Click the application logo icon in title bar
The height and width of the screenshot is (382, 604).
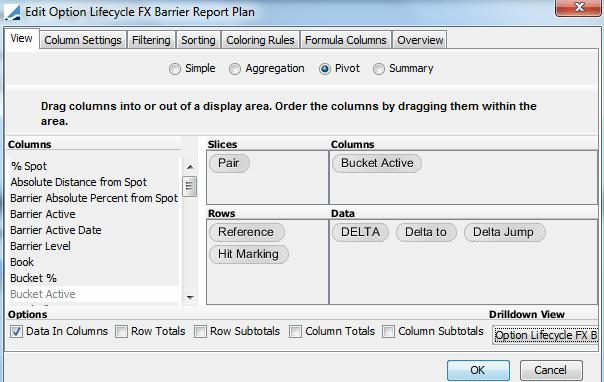point(12,12)
